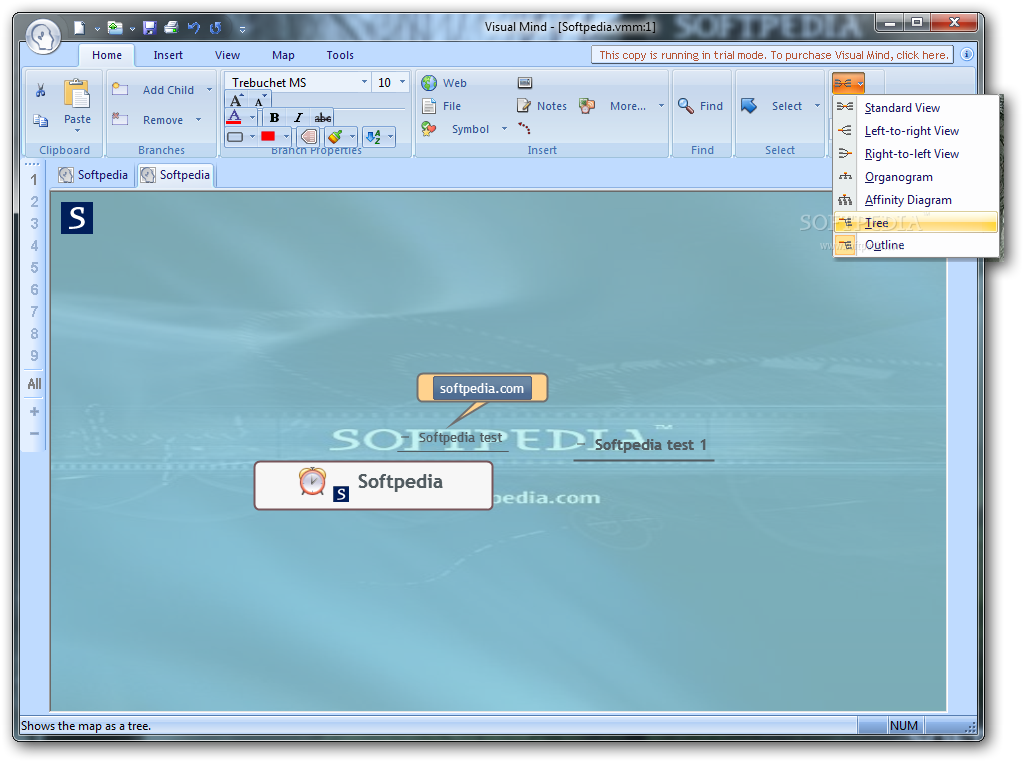Show branches to level 5

[x=34, y=267]
